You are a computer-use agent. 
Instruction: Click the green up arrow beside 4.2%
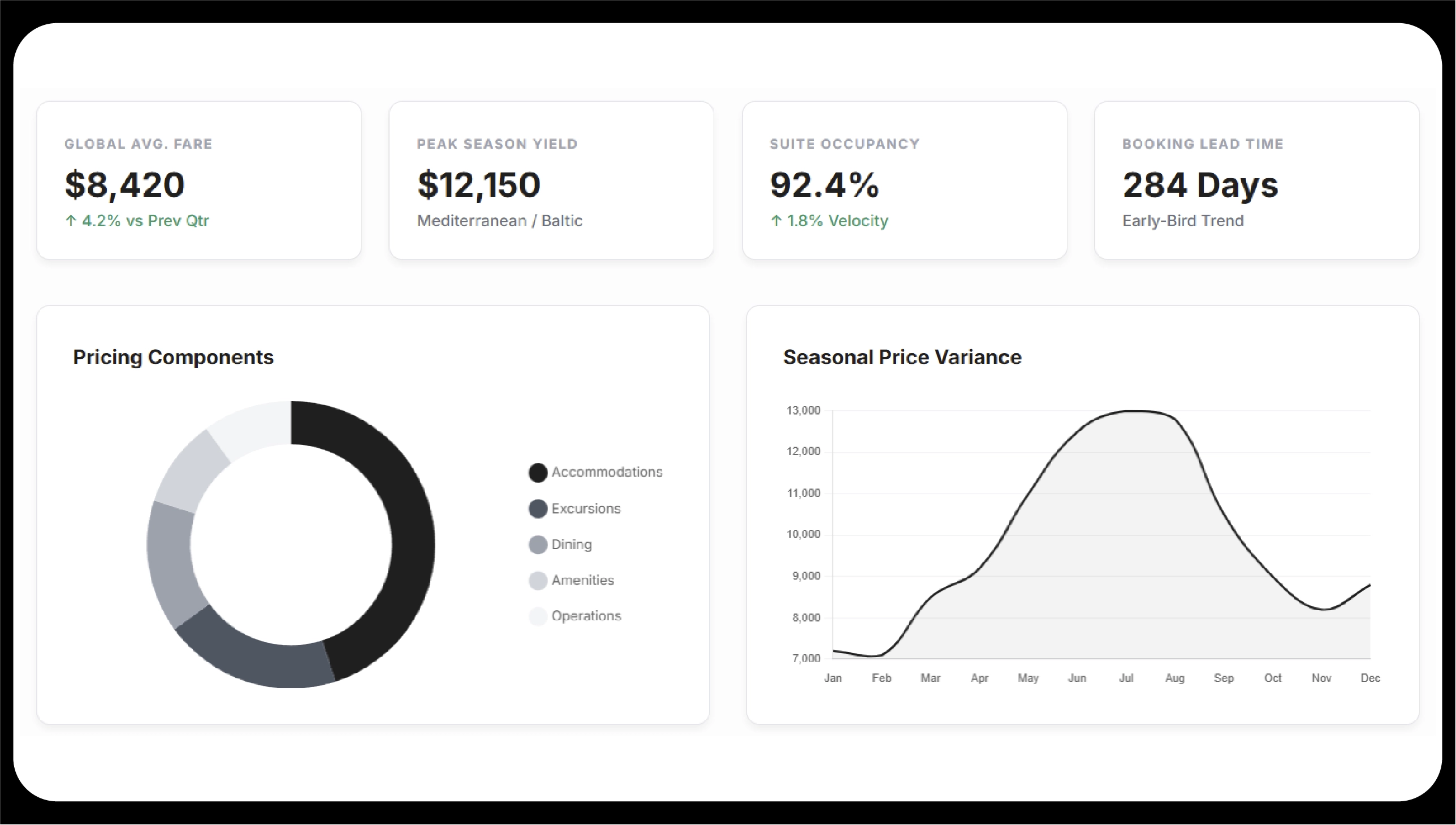[71, 221]
